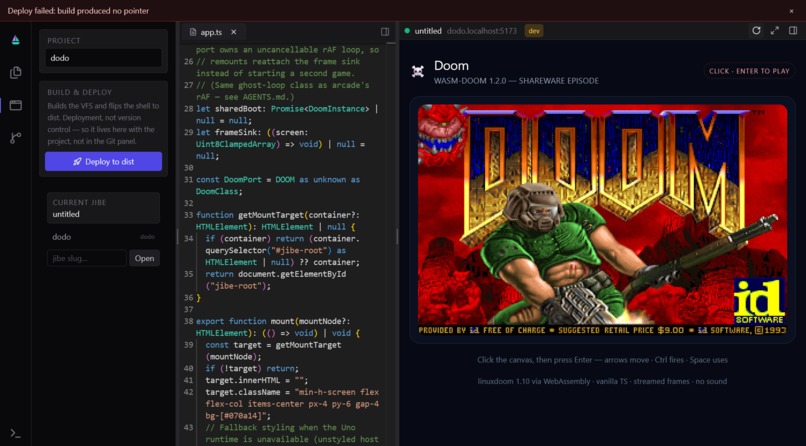Click the Open jibe button
Image resolution: width=806 pixels, height=446 pixels.
coord(144,258)
